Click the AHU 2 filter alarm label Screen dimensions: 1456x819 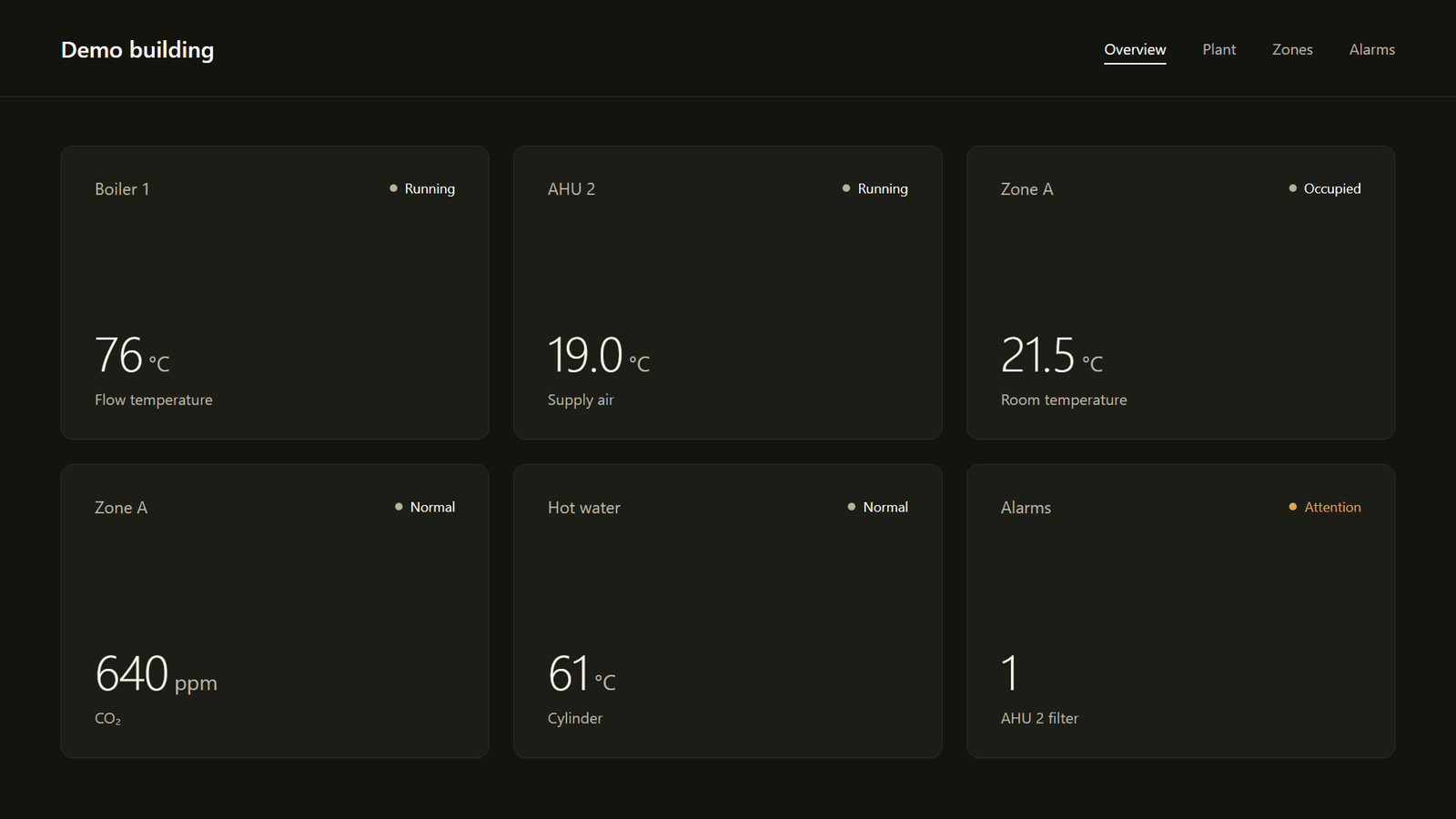pos(1039,718)
